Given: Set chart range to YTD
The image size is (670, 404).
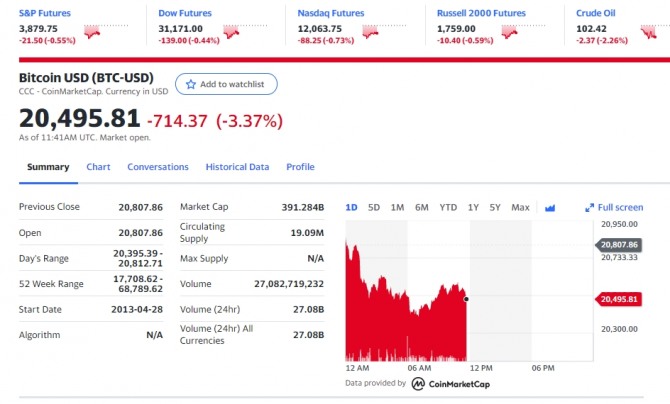Looking at the screenshot, I should (448, 208).
